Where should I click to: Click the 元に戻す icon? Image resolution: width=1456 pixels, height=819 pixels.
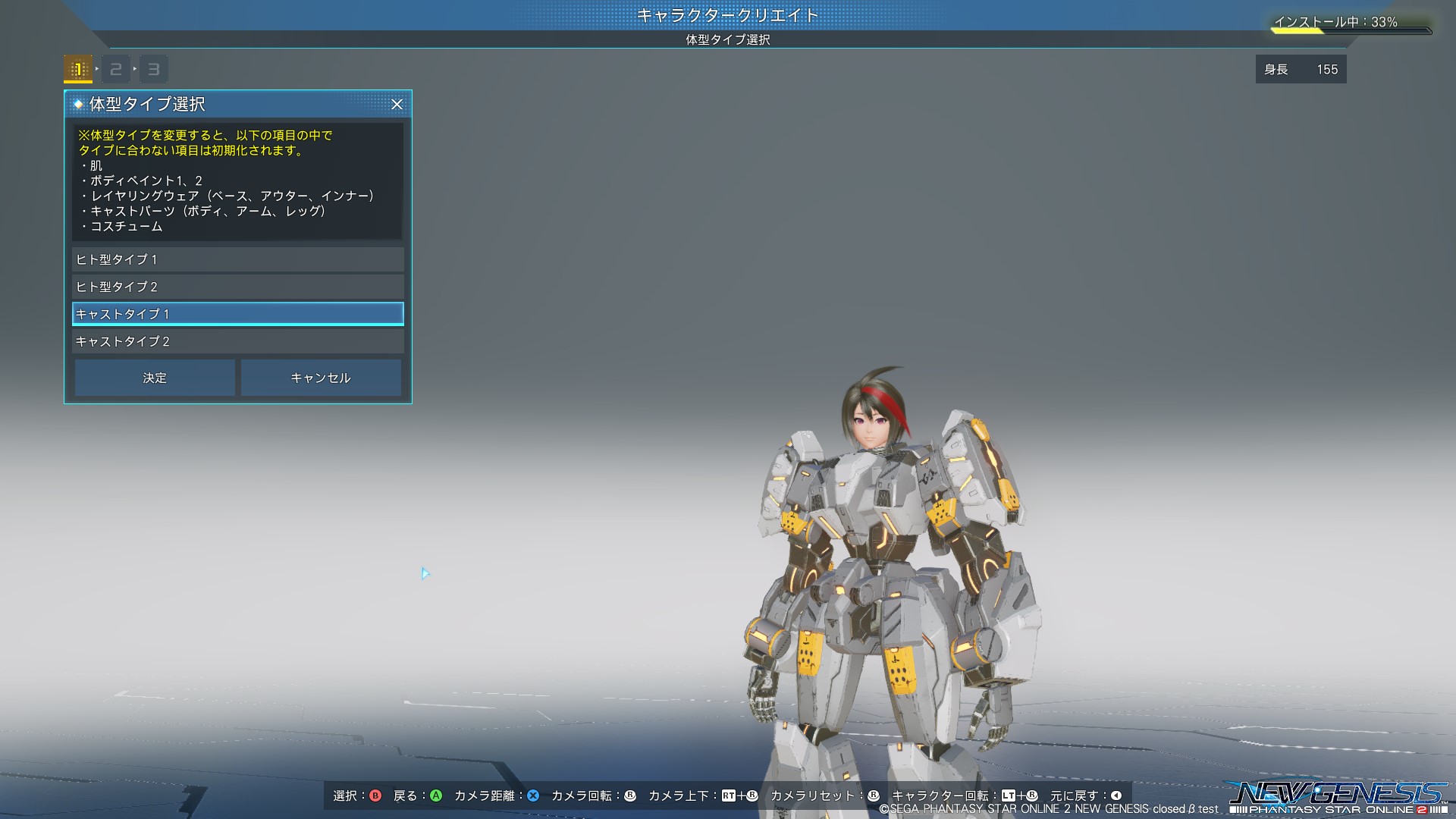pyautogui.click(x=1116, y=795)
